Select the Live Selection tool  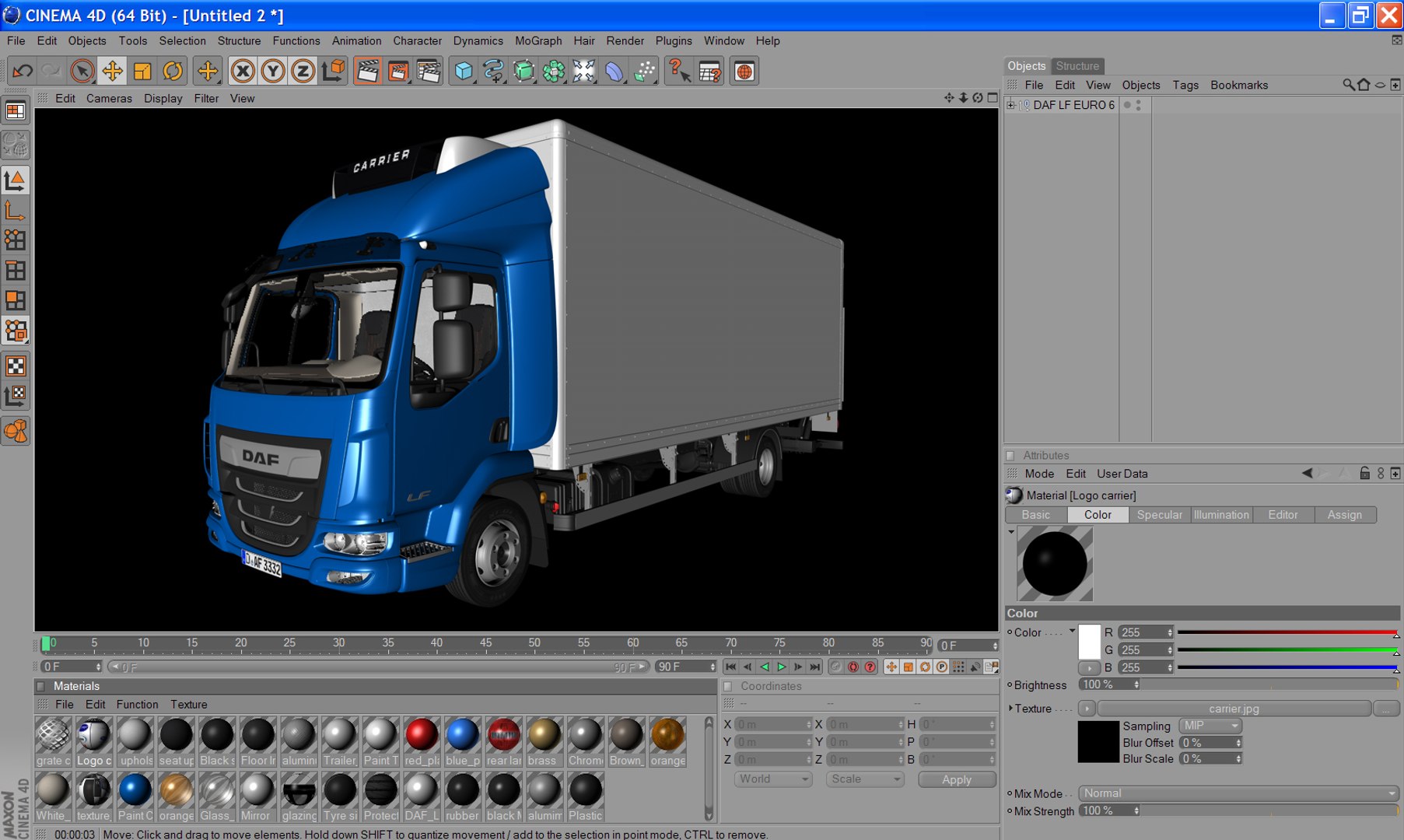(x=82, y=72)
